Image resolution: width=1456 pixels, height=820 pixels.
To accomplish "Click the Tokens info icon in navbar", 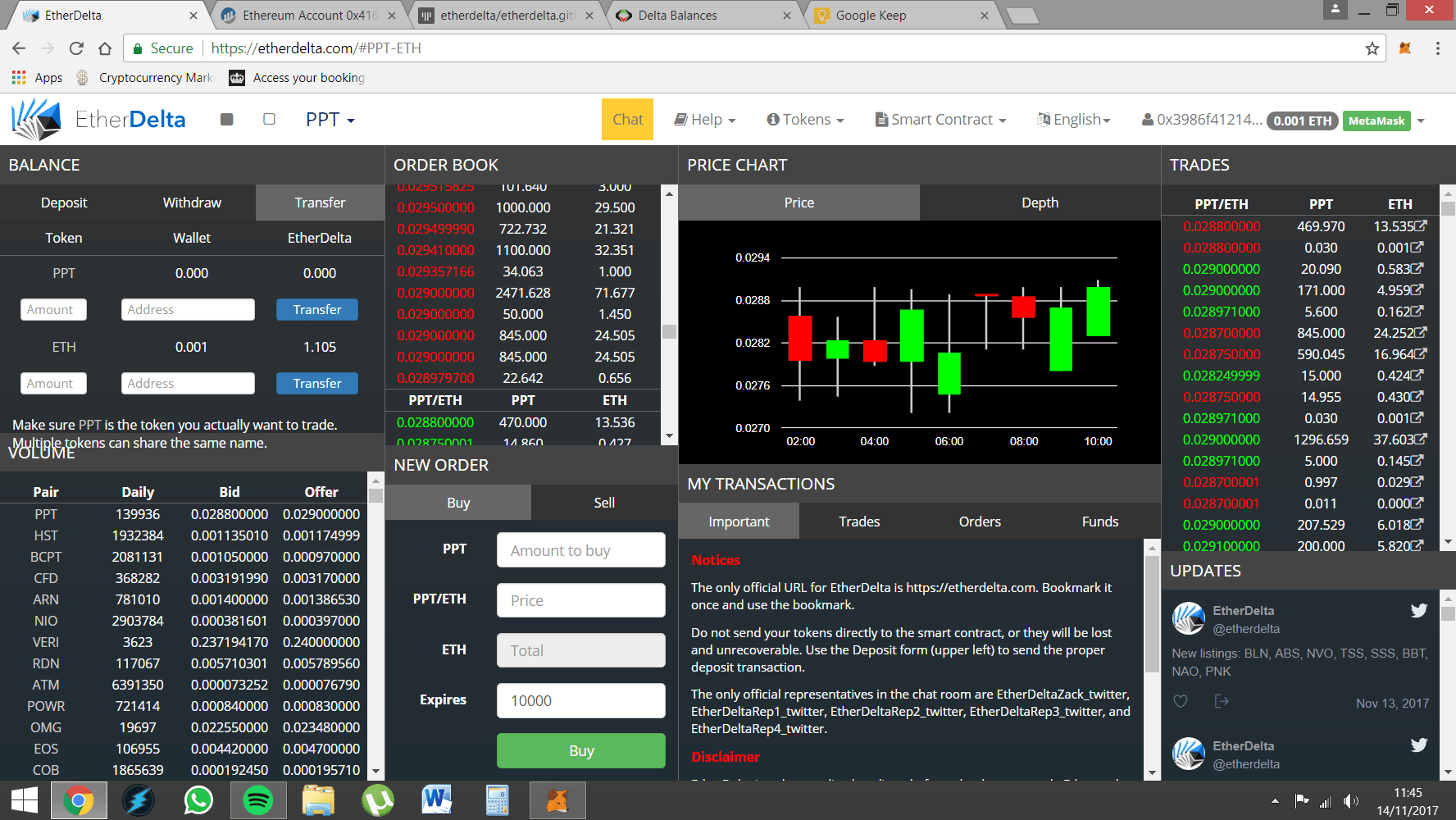I will pos(774,119).
